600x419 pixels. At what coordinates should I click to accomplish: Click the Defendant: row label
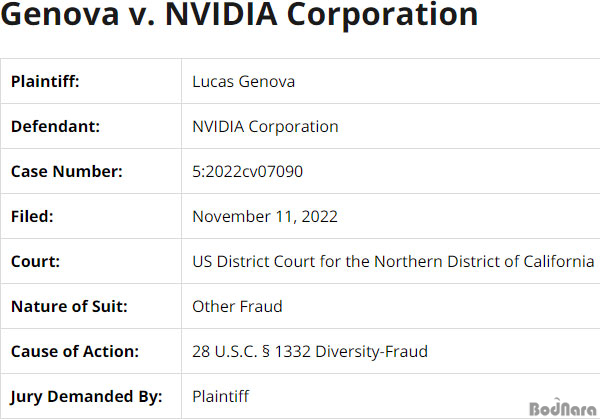click(55, 127)
